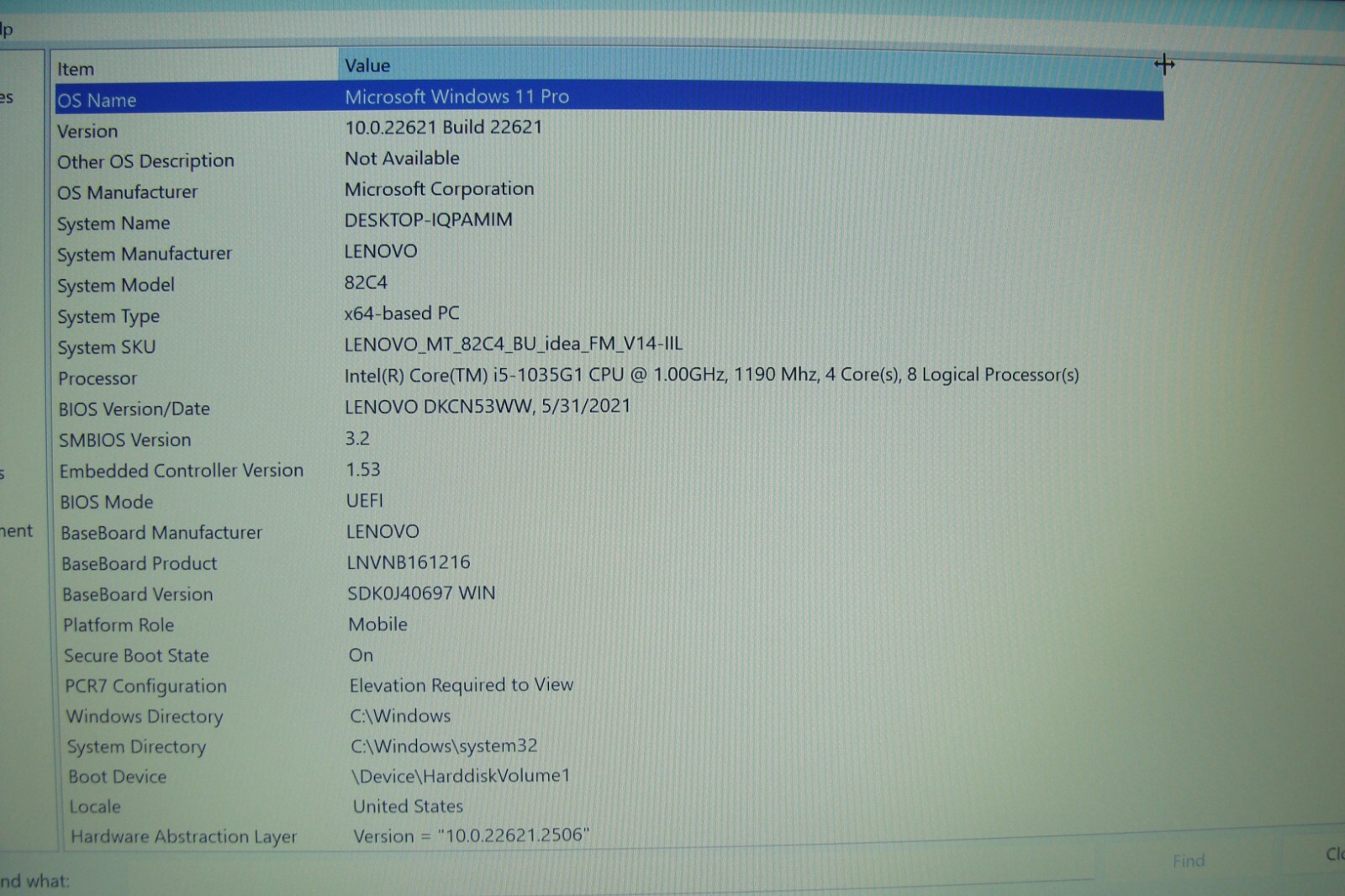Select the System Name row

click(x=113, y=224)
